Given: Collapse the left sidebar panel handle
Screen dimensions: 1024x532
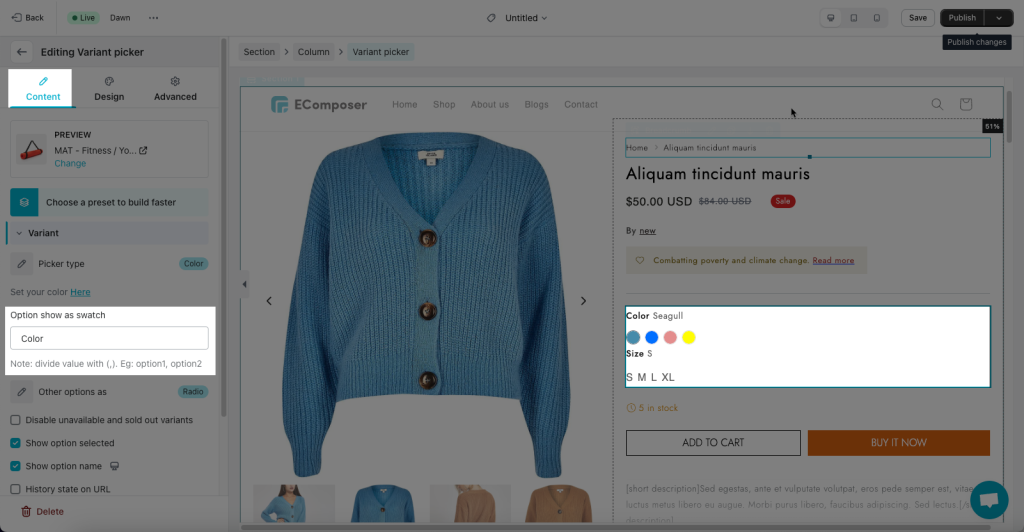Looking at the screenshot, I should [x=244, y=284].
